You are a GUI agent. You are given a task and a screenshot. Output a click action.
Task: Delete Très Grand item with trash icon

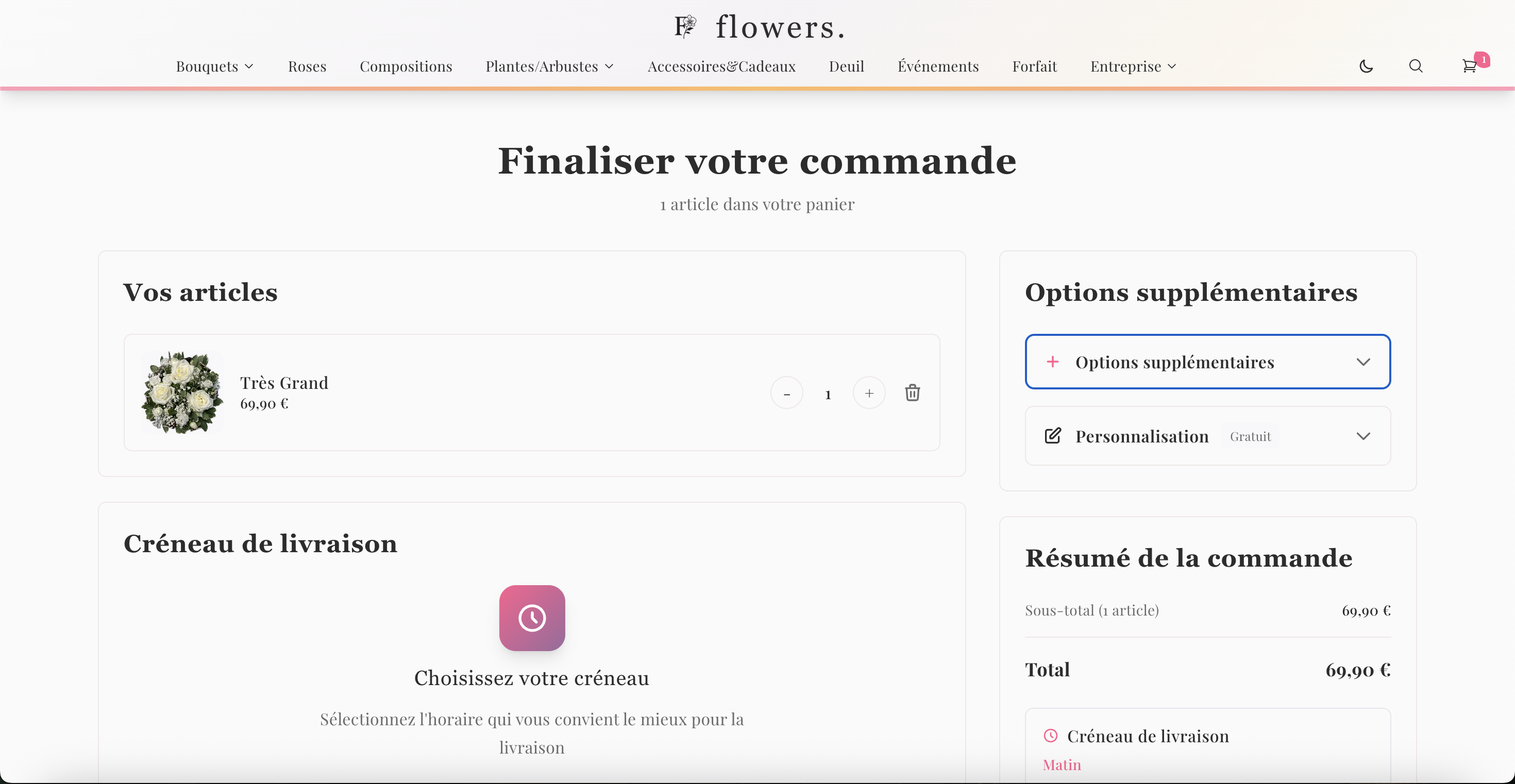912,393
